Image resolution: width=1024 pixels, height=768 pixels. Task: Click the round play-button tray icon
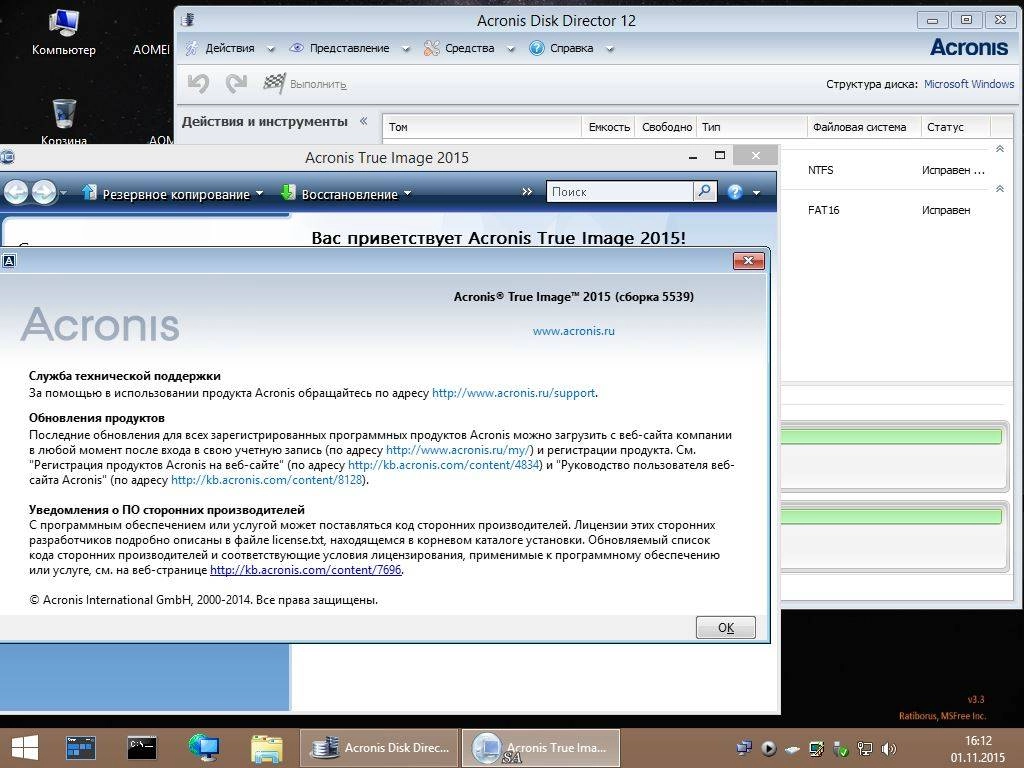click(769, 748)
